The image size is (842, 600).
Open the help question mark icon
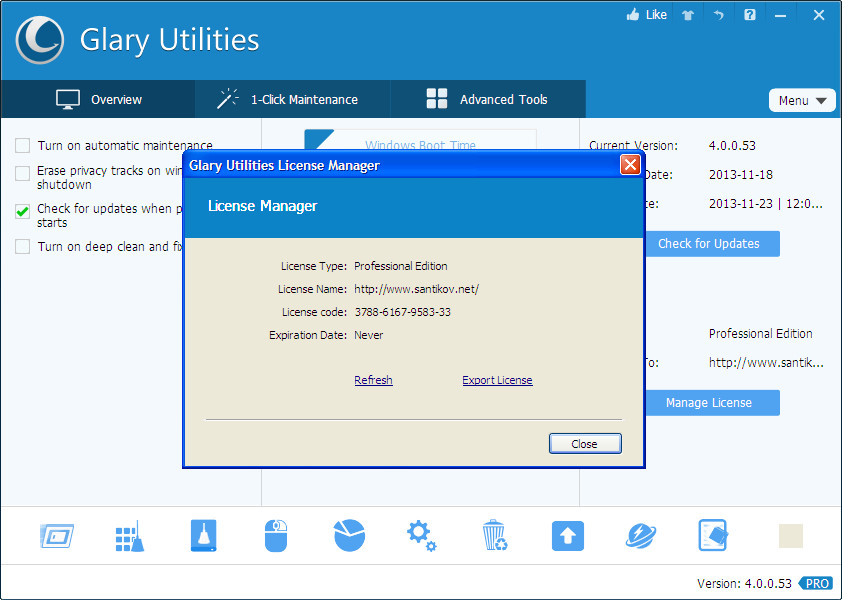[x=750, y=15]
